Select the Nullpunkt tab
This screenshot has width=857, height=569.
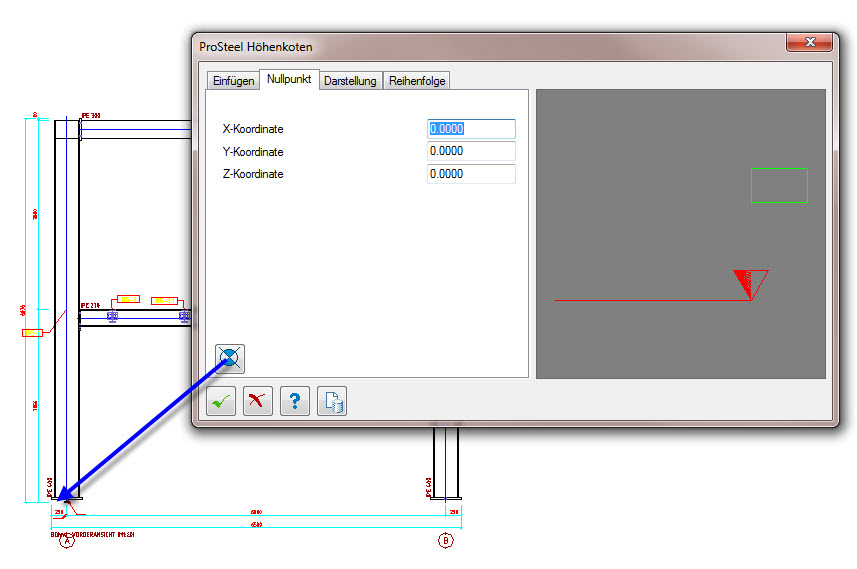click(x=289, y=79)
